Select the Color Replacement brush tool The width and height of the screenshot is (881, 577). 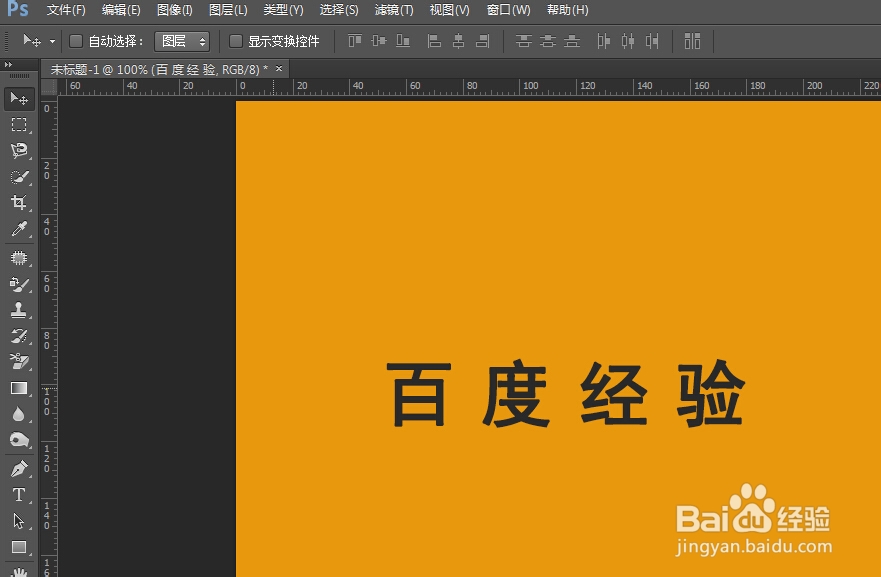(19, 284)
